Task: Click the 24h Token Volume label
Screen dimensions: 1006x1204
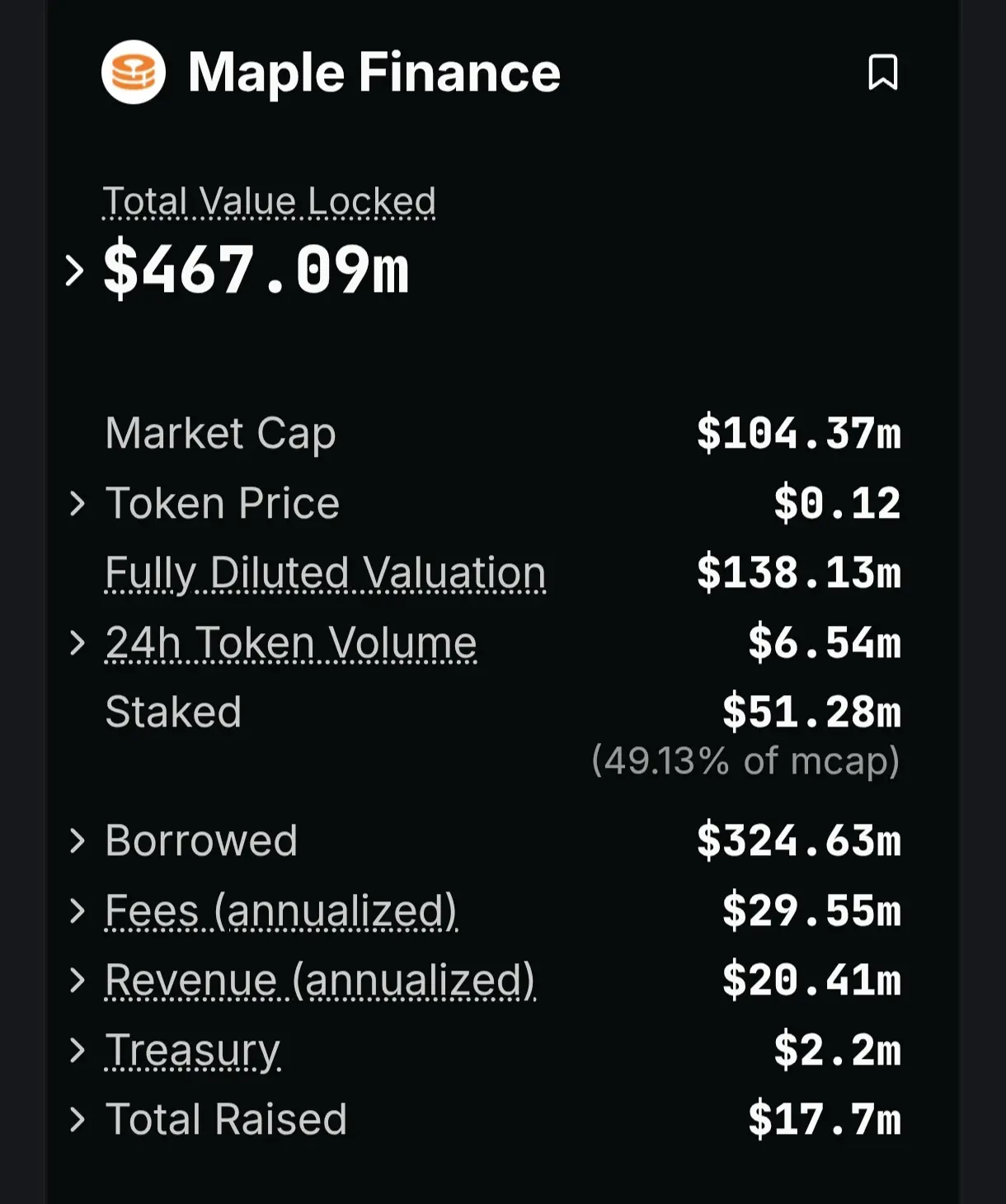Action: [x=291, y=643]
